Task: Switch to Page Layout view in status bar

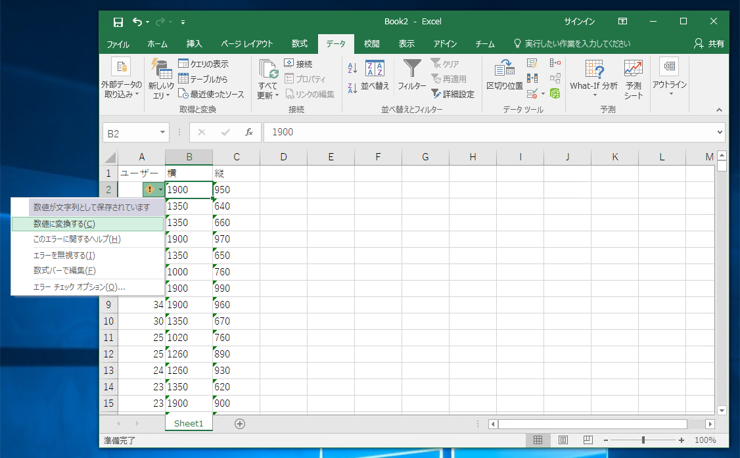Action: [563, 440]
